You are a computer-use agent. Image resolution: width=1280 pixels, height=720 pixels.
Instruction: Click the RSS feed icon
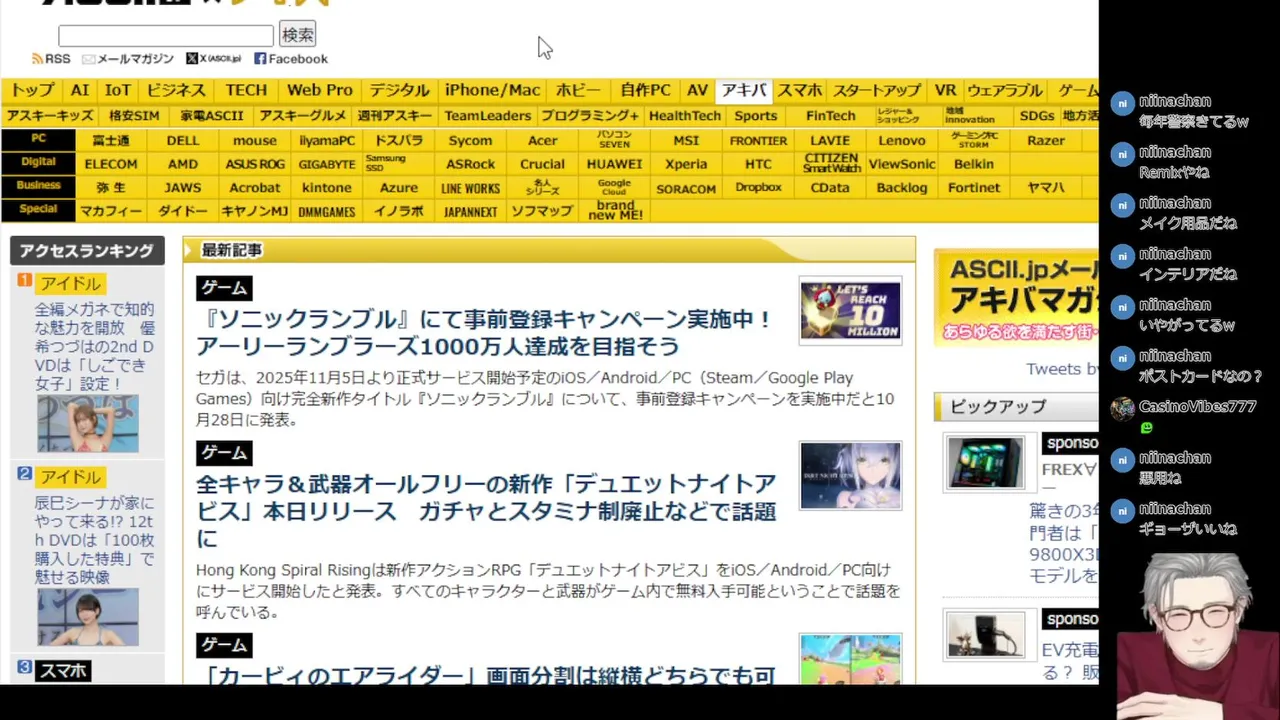pos(37,59)
